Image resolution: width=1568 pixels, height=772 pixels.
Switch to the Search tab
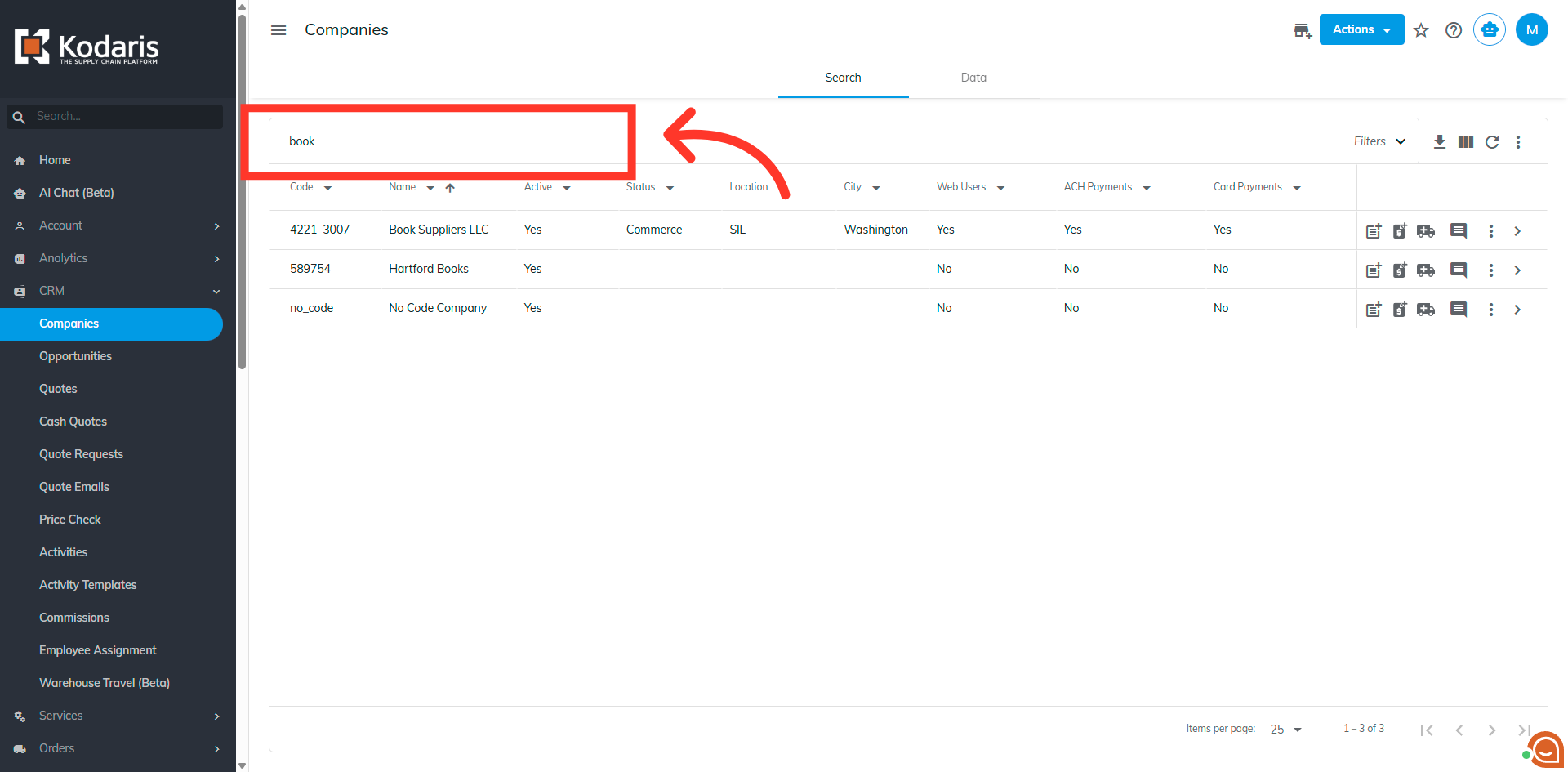click(x=843, y=78)
